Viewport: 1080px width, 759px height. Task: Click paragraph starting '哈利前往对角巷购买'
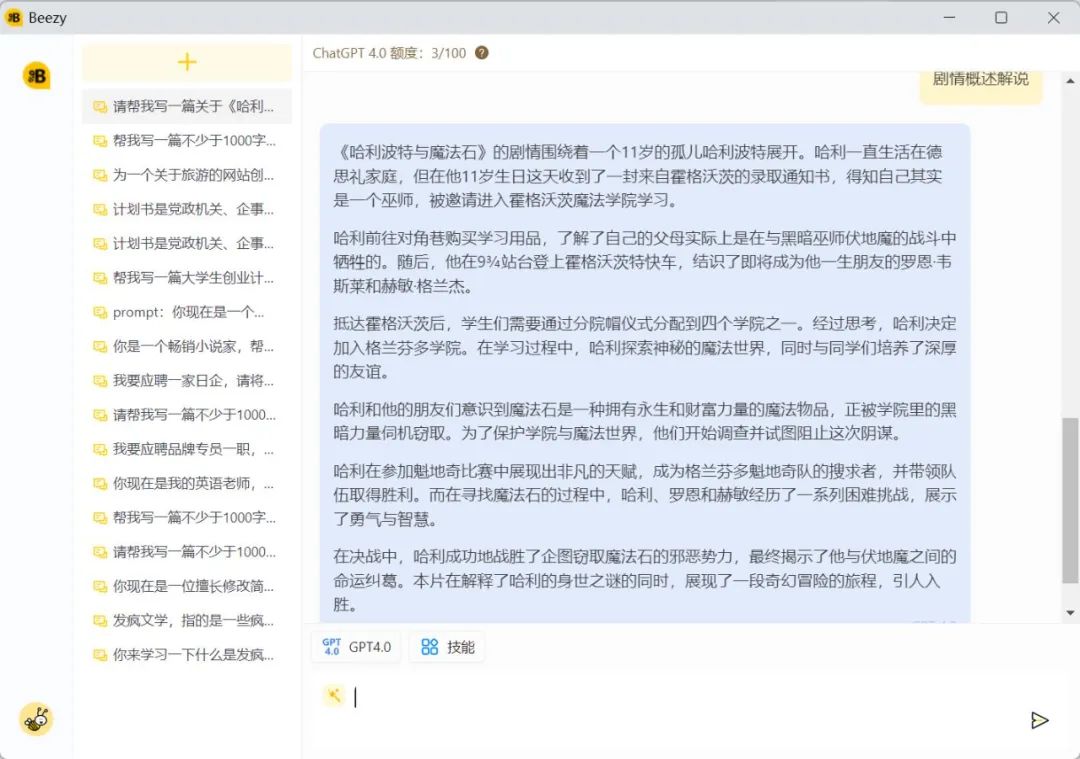click(645, 262)
